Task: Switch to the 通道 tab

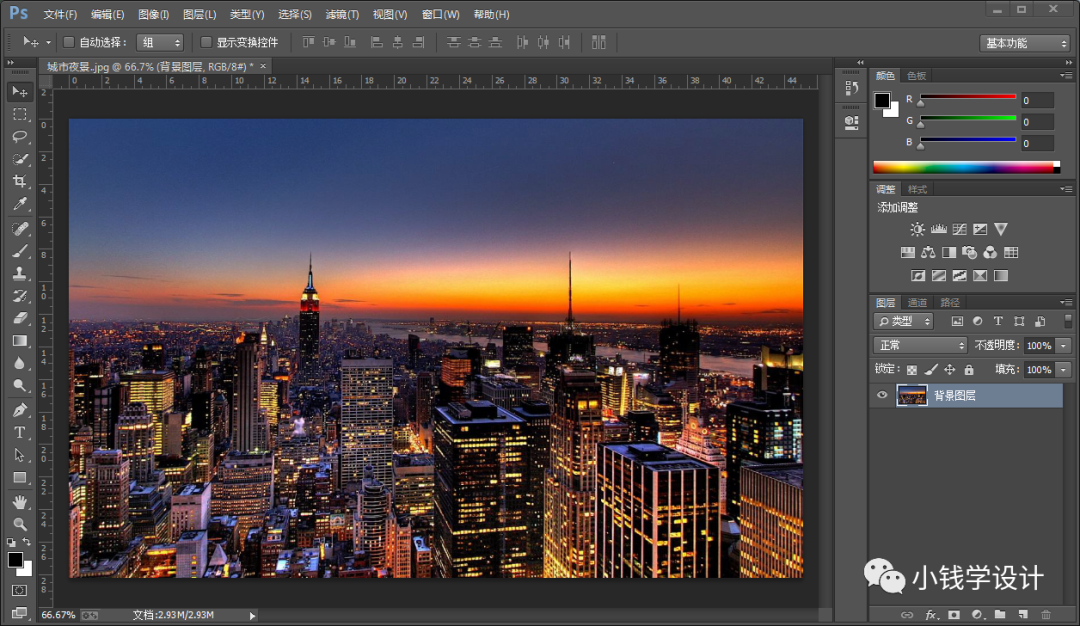Action: (x=917, y=302)
